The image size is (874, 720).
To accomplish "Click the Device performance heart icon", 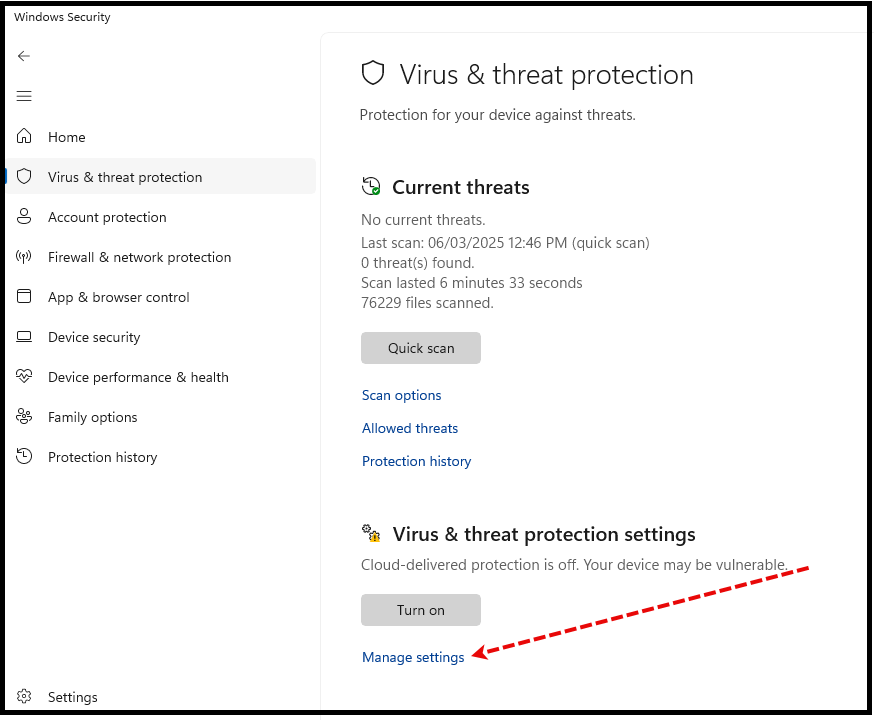I will coord(24,376).
